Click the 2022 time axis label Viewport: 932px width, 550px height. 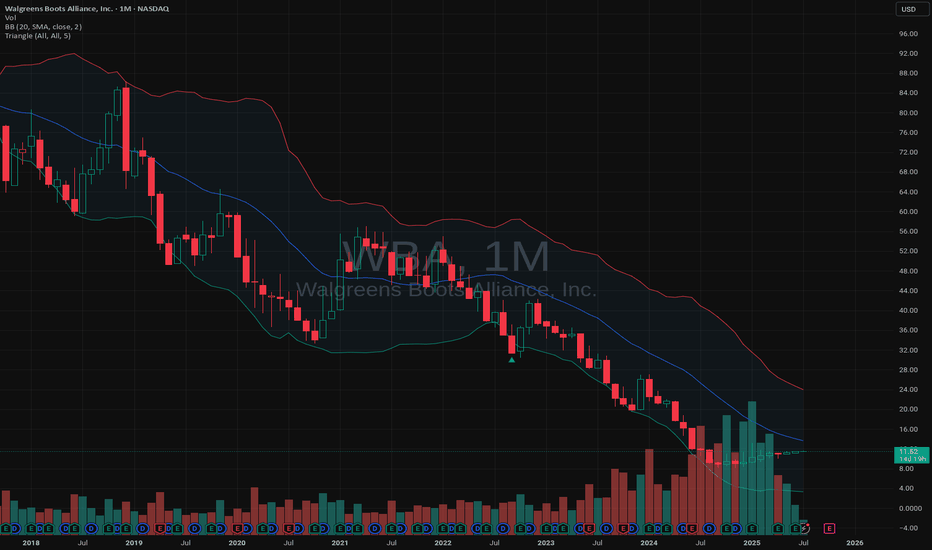tap(443, 543)
